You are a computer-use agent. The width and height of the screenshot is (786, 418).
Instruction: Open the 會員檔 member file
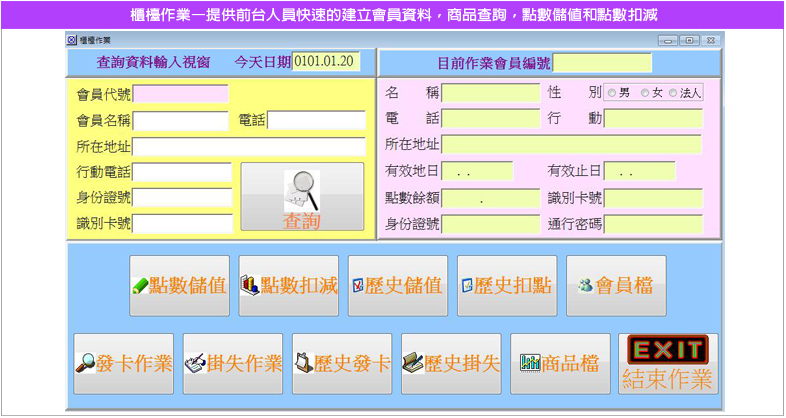click(616, 286)
